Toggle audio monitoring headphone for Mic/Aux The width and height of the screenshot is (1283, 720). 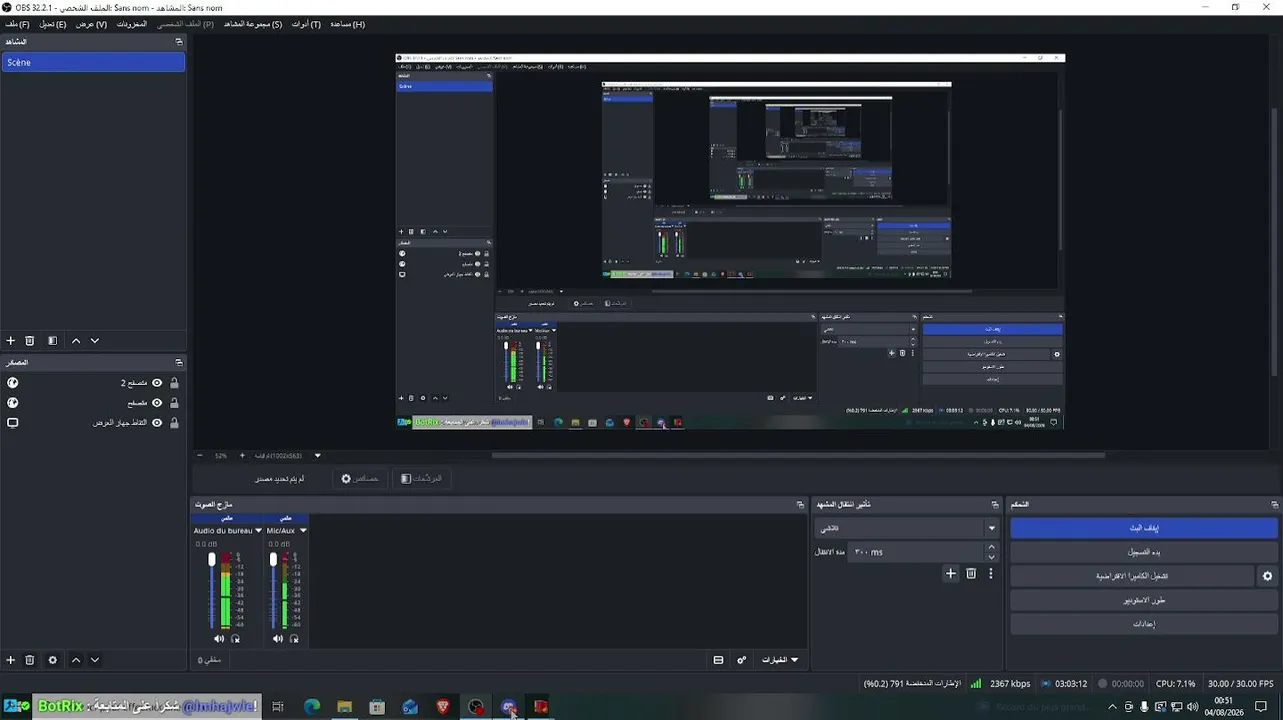(295, 639)
